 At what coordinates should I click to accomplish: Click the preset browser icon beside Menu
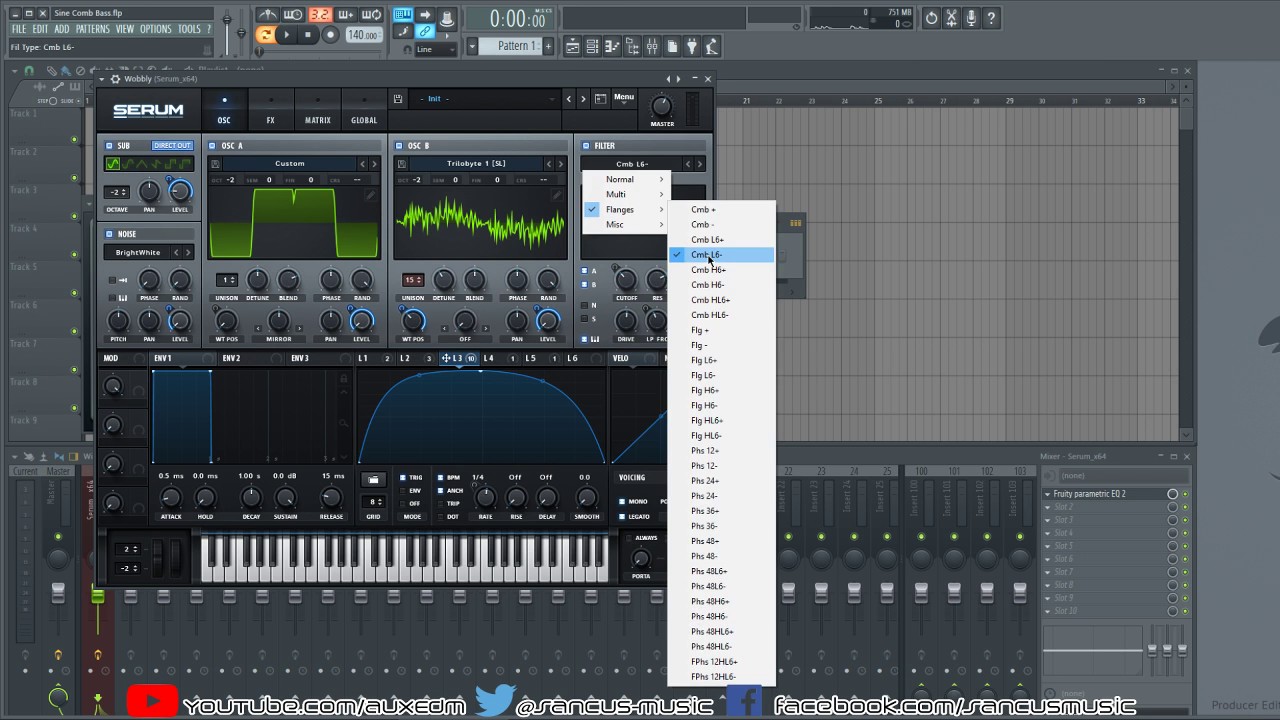click(x=600, y=99)
